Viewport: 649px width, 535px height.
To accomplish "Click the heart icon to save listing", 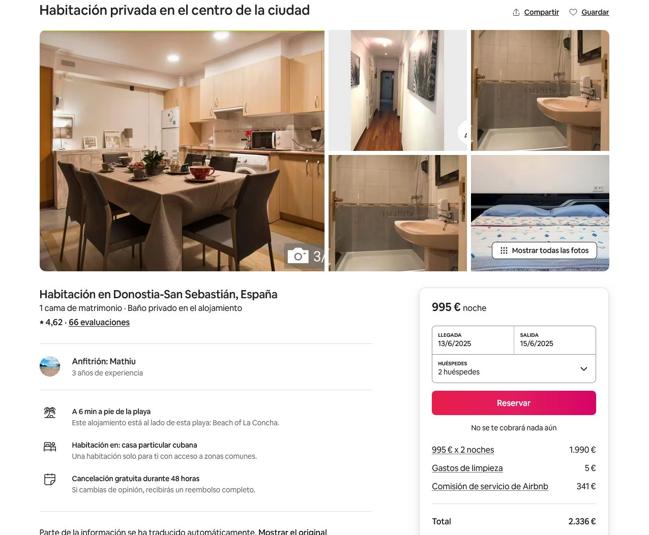I will pos(573,12).
